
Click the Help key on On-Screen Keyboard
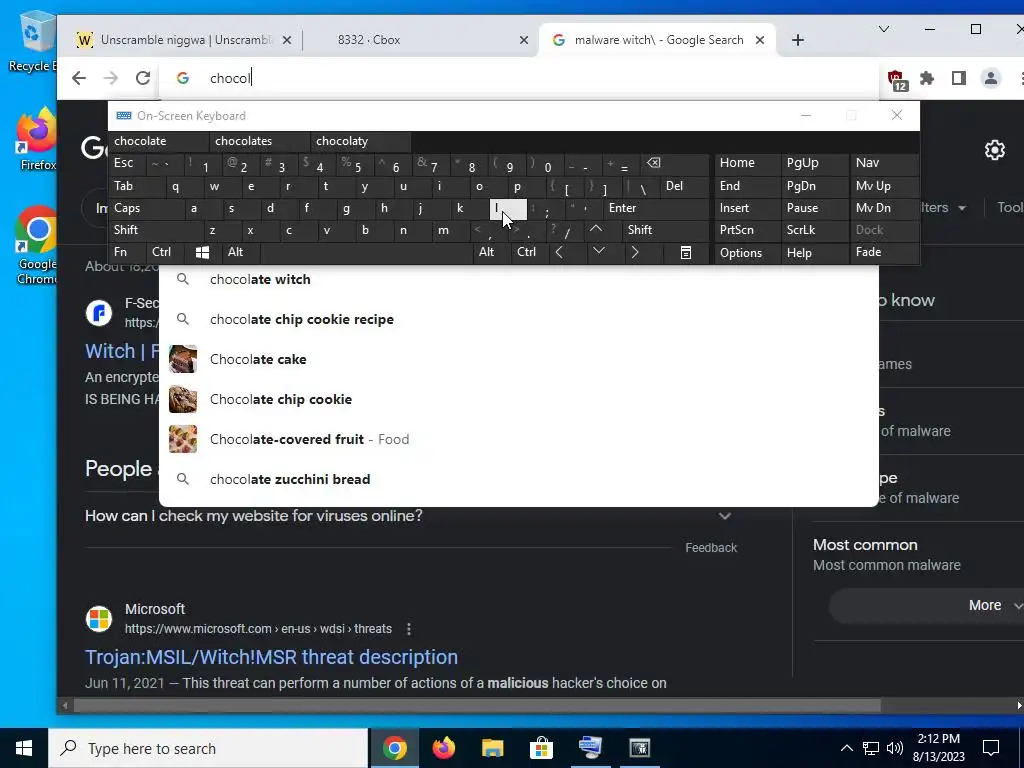815,253
